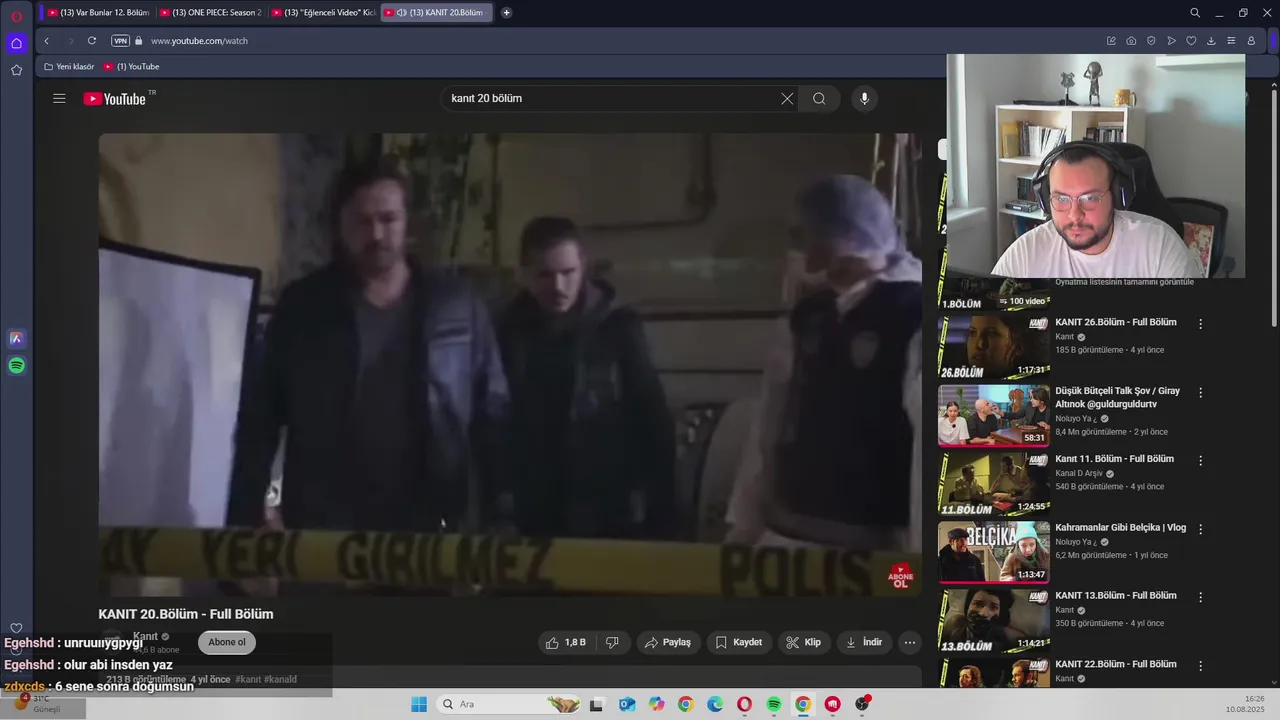Image resolution: width=1280 pixels, height=720 pixels.
Task: Open Kanıt 11. Bölüm thumbnail
Action: [994, 483]
